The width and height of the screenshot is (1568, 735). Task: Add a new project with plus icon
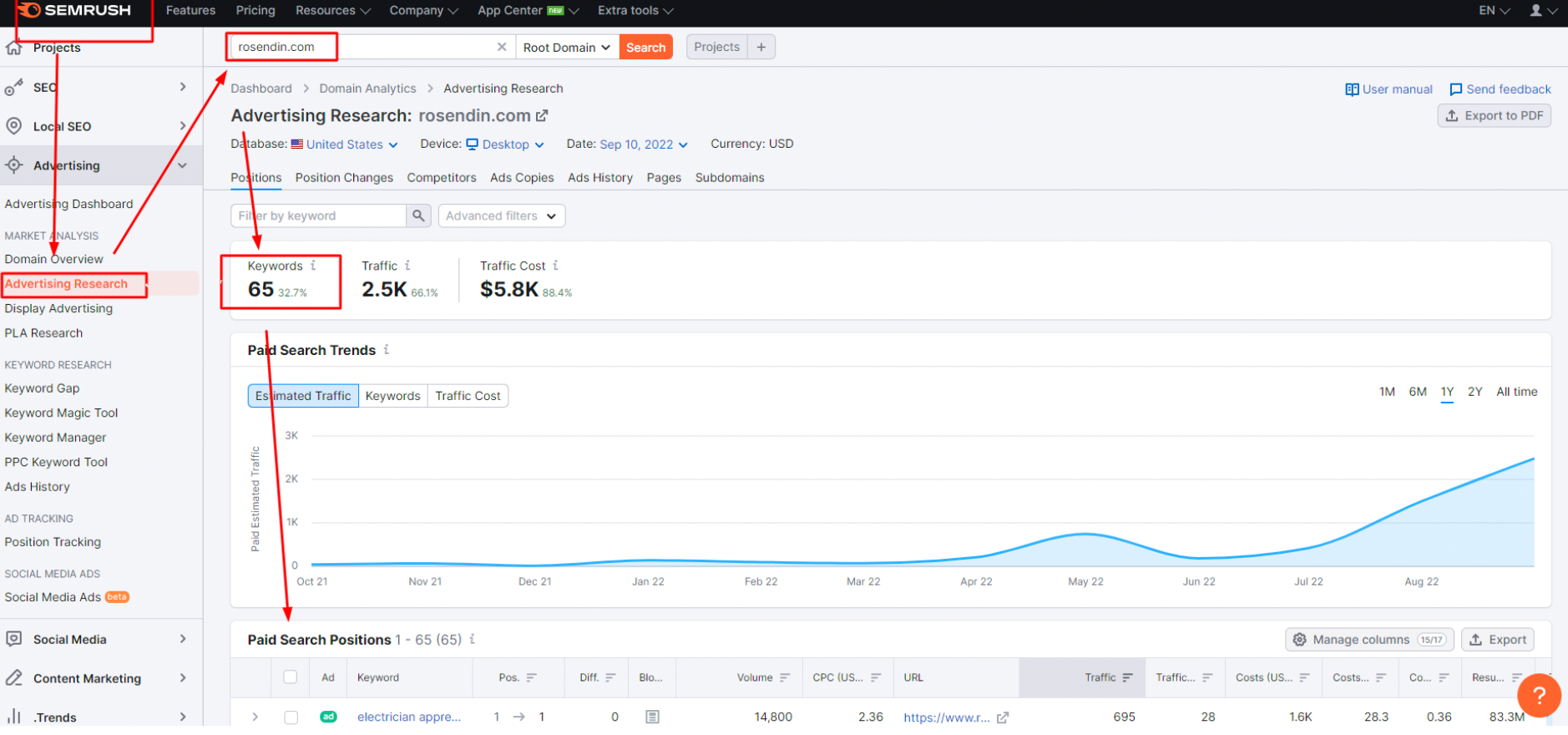point(761,47)
